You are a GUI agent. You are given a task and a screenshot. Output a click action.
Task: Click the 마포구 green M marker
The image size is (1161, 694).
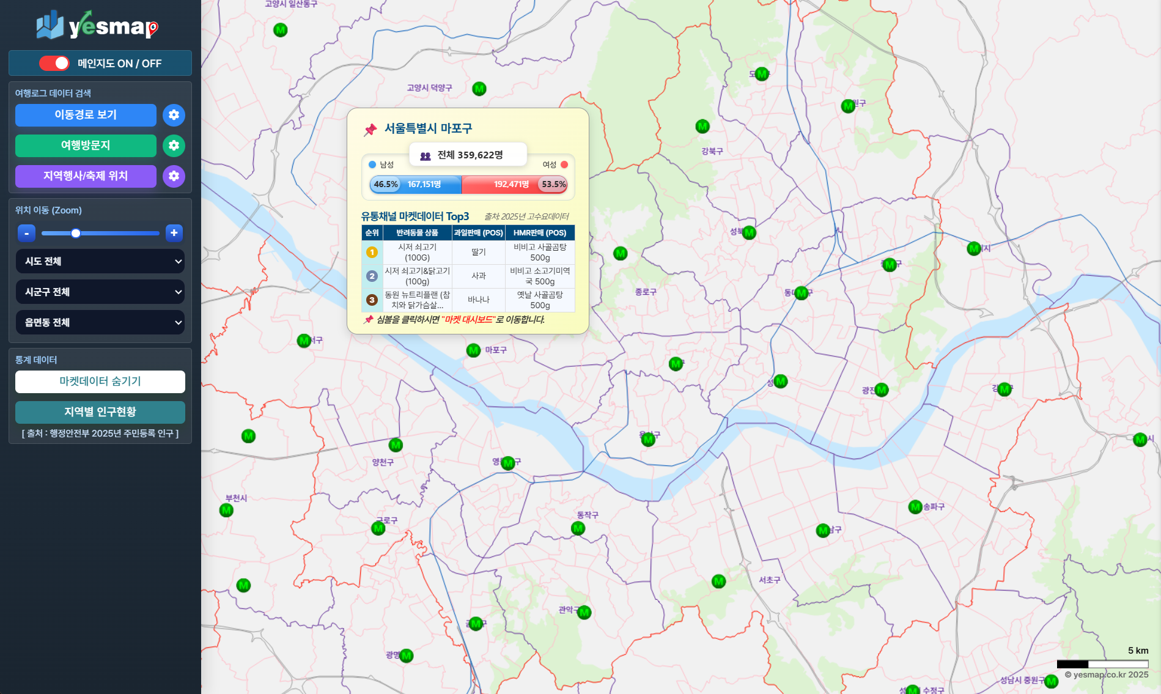pos(473,350)
